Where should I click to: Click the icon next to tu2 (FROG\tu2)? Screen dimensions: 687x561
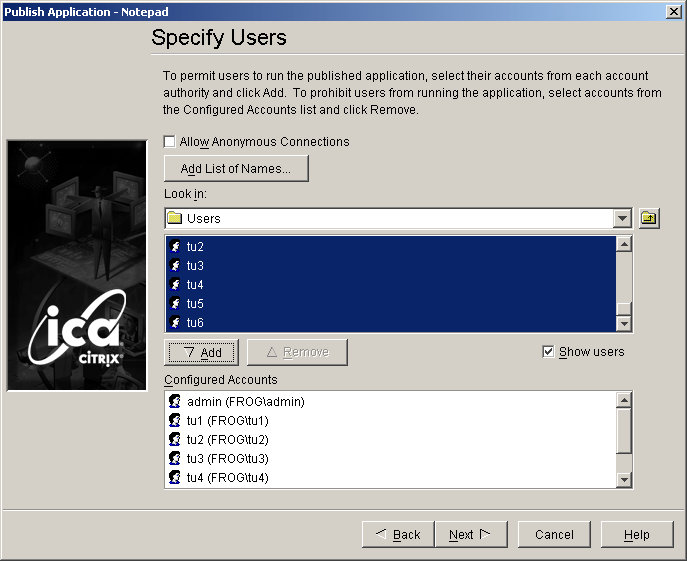point(175,439)
